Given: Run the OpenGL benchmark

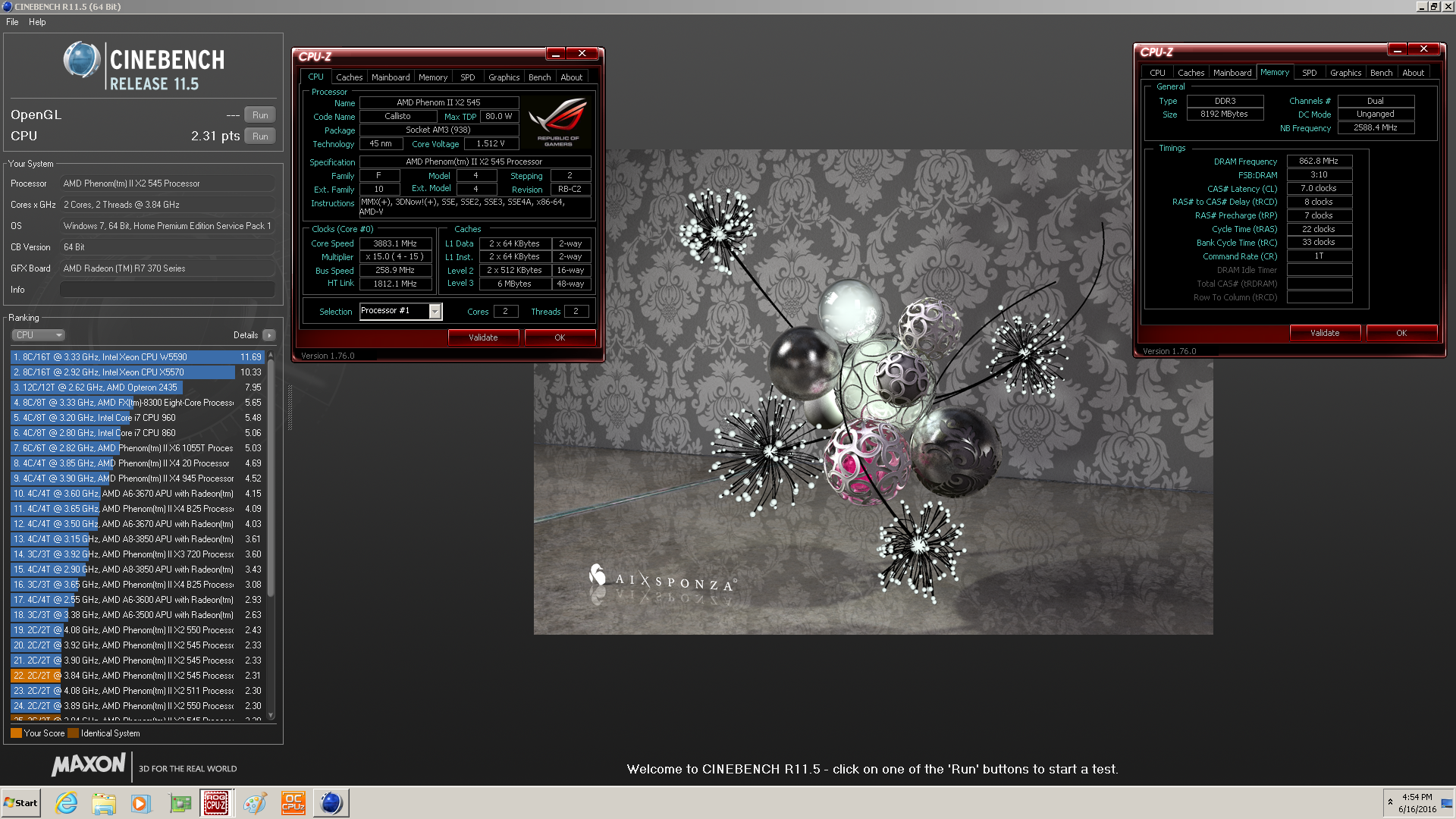Looking at the screenshot, I should (260, 115).
